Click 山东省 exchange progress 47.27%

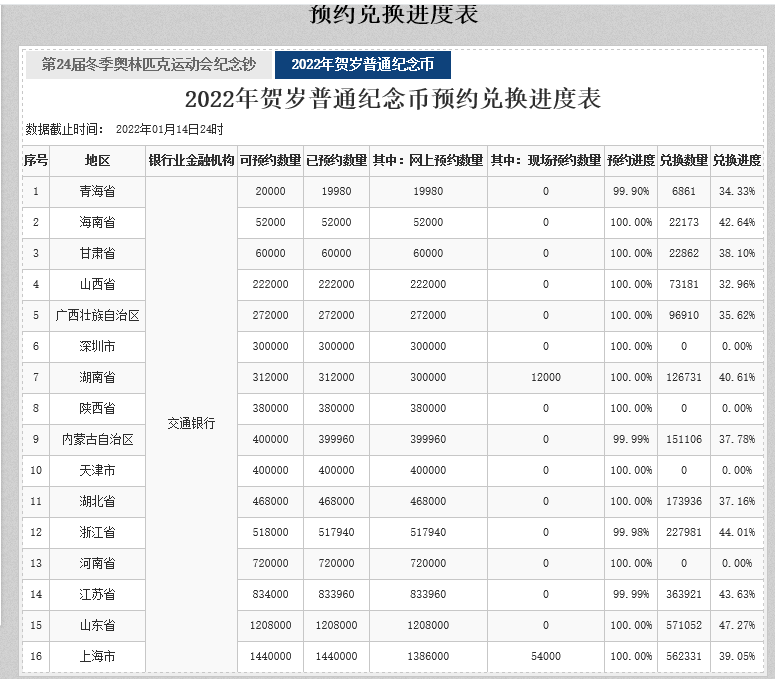[737, 626]
